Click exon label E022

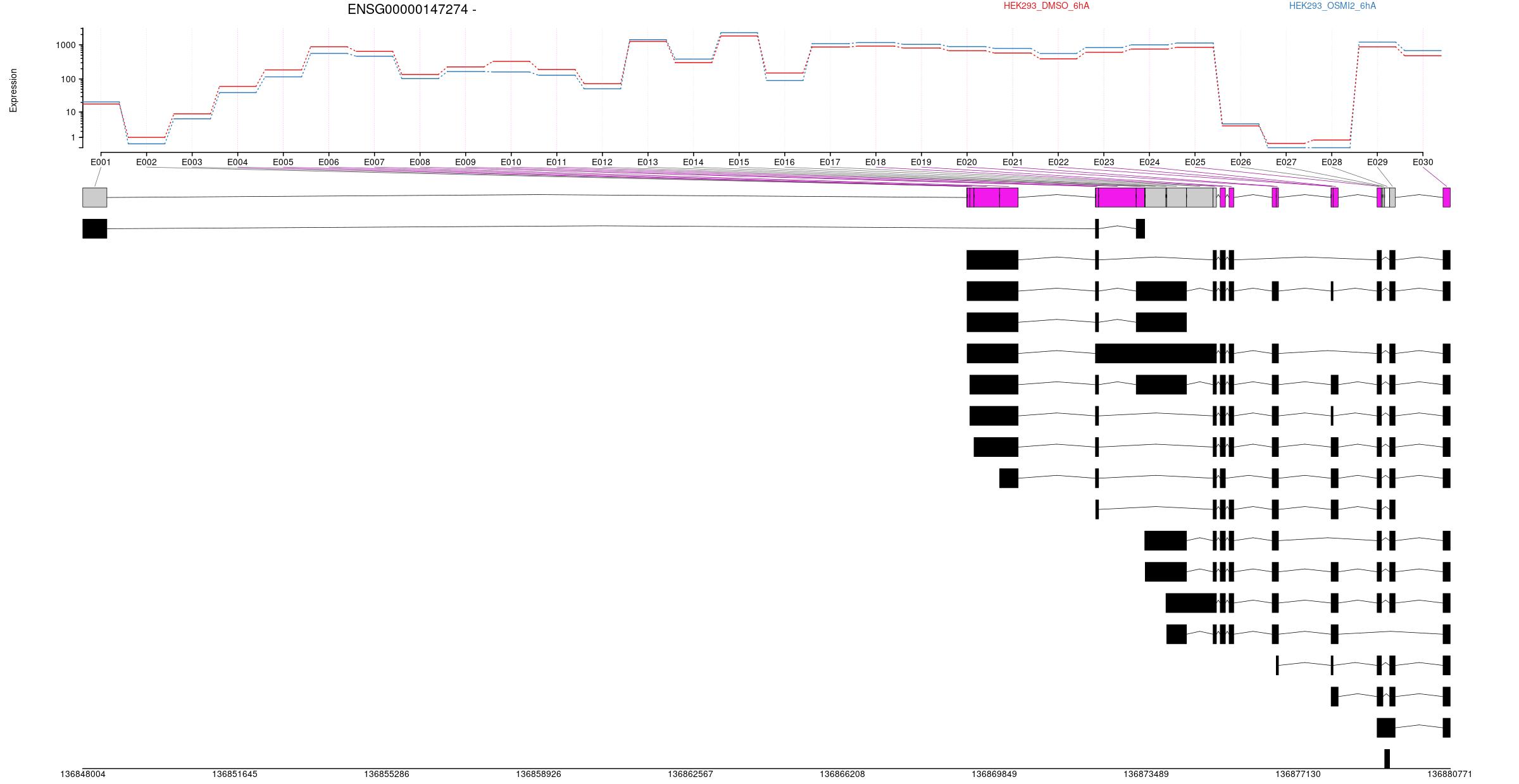coord(1058,162)
